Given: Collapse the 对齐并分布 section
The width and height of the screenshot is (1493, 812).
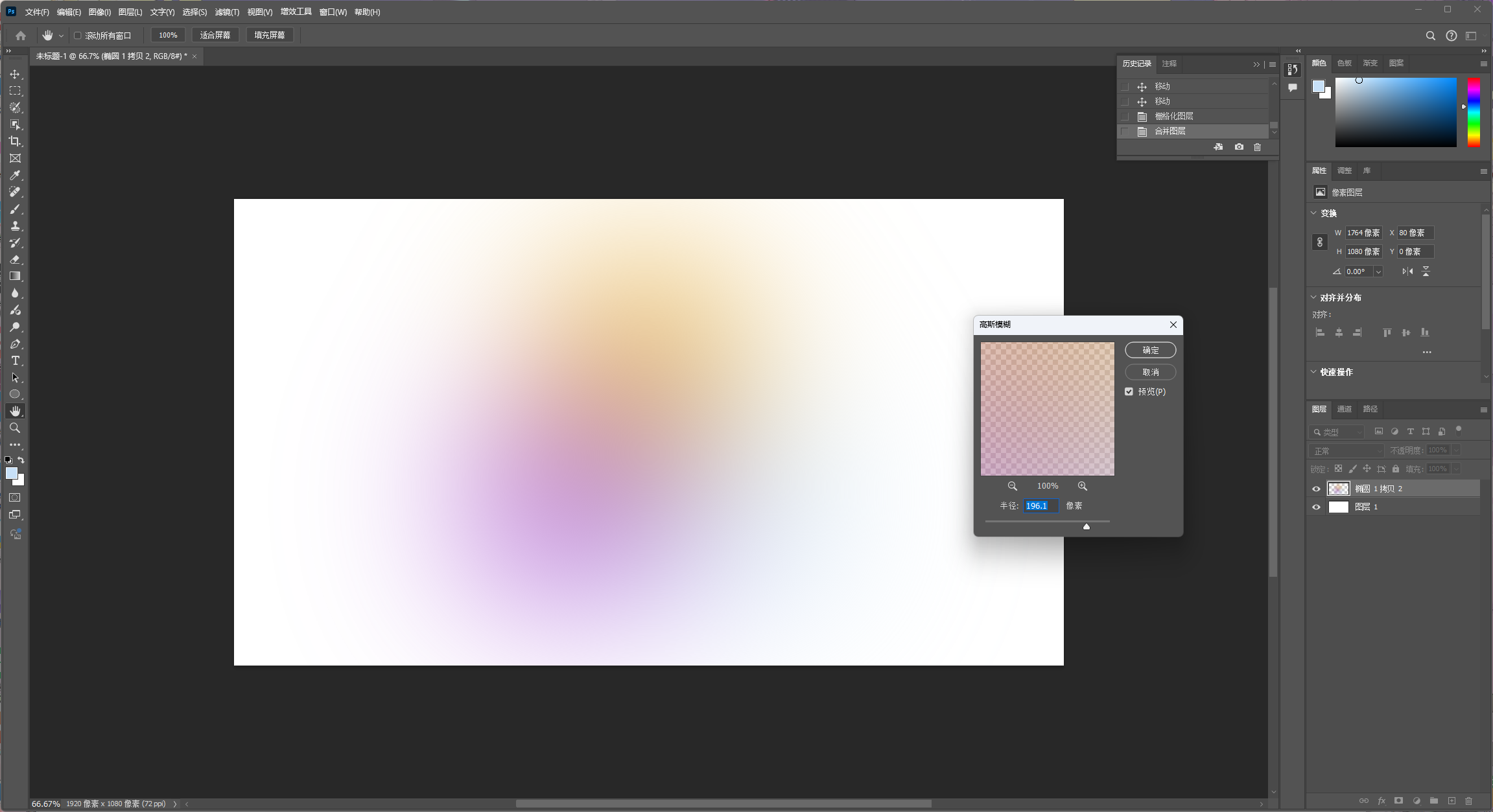Looking at the screenshot, I should [1314, 297].
